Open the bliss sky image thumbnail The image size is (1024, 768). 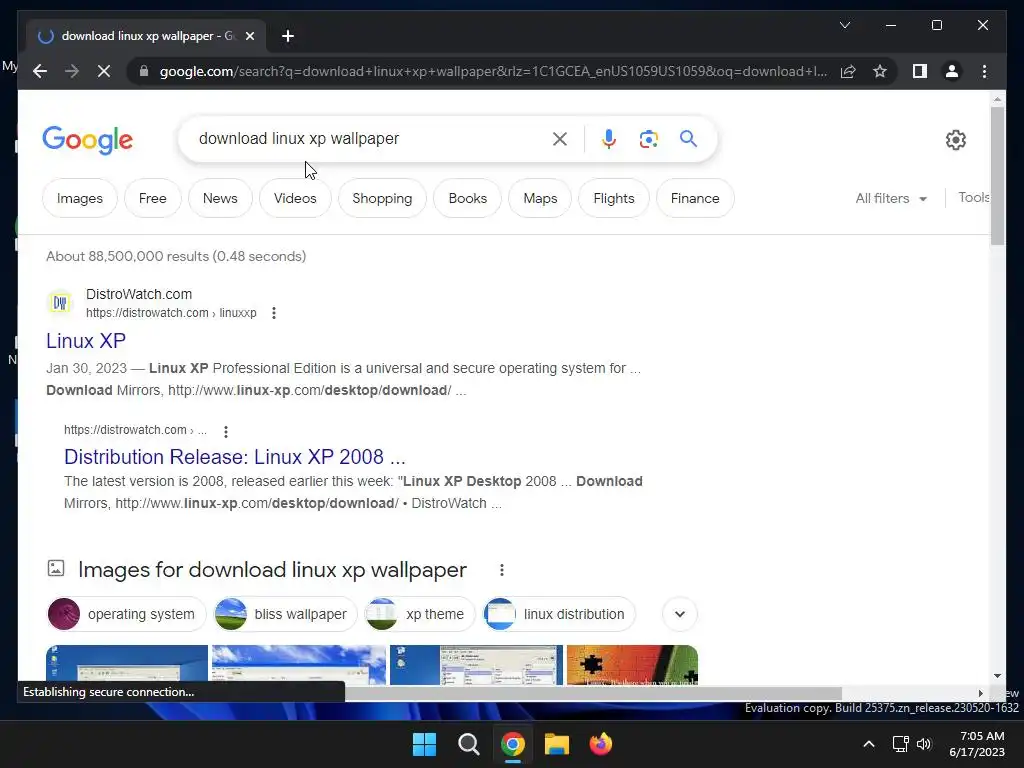coord(298,665)
